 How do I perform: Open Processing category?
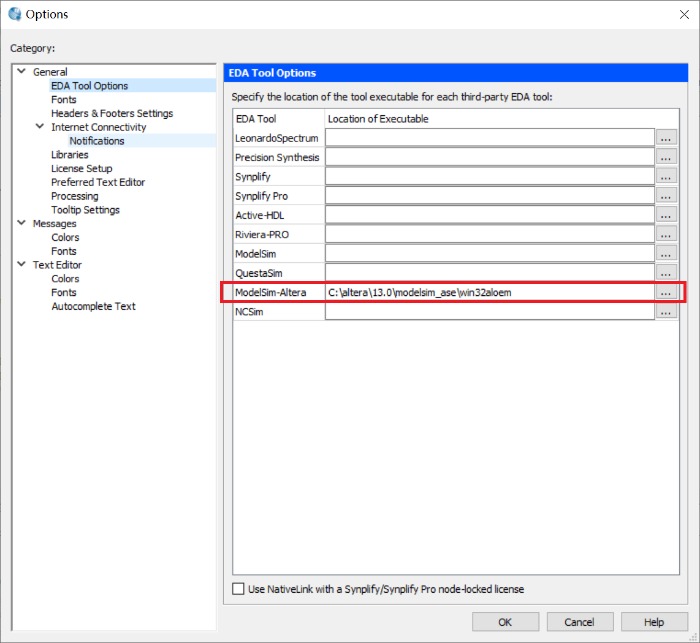point(75,196)
